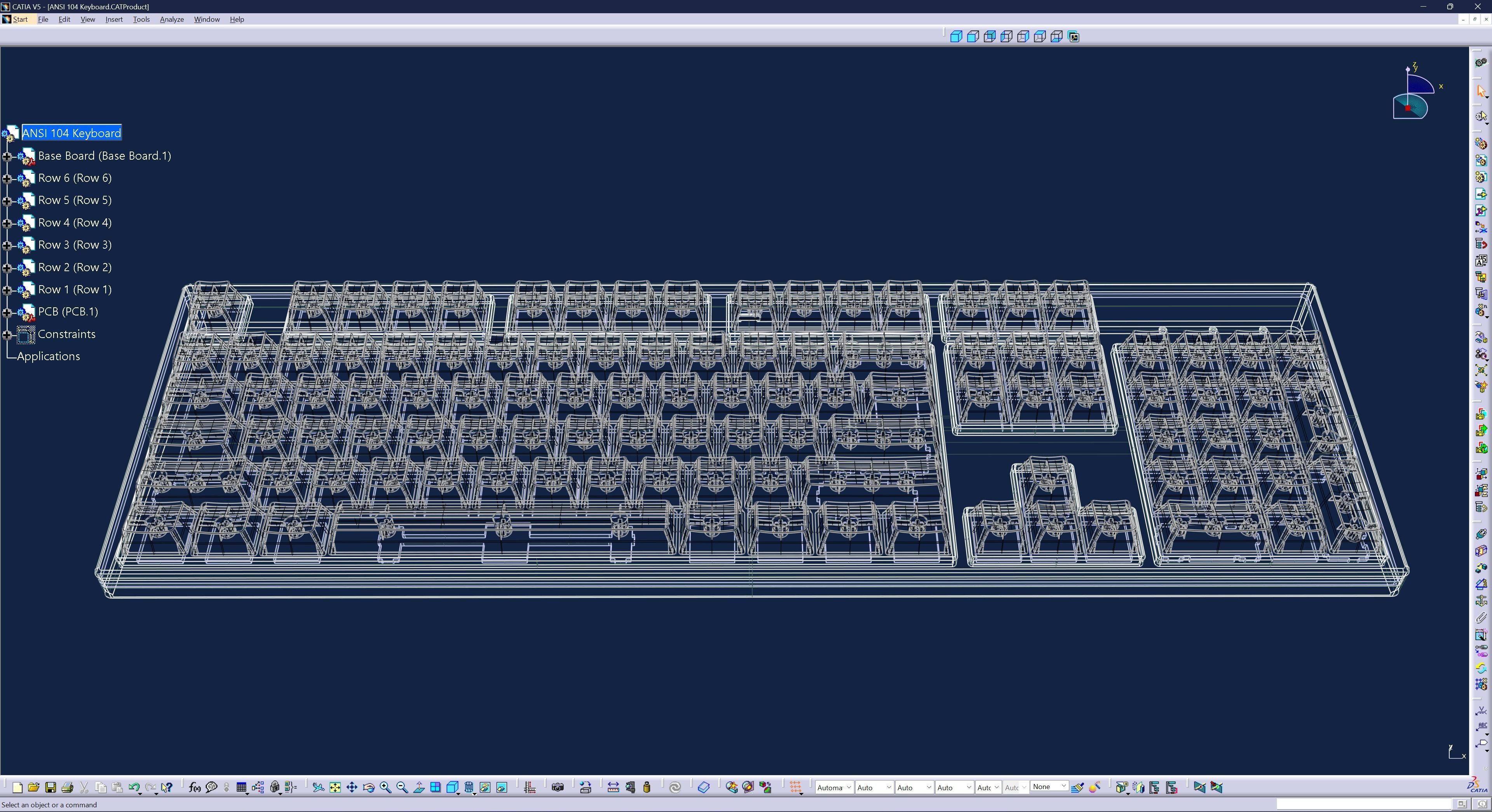Capture an image with the camera icon
The width and height of the screenshot is (1492, 812).
click(557, 788)
